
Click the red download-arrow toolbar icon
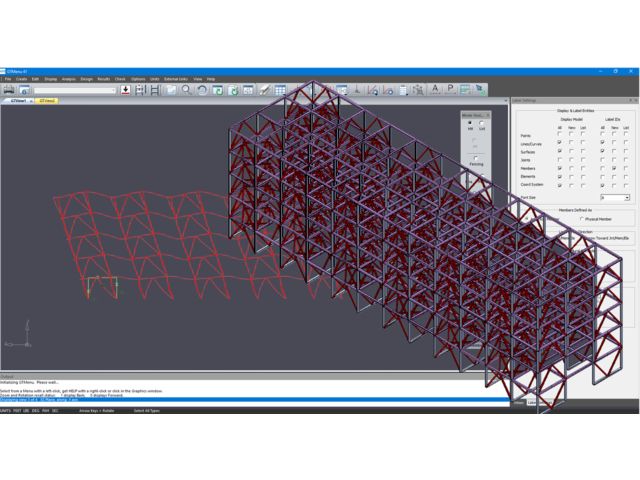[125, 90]
